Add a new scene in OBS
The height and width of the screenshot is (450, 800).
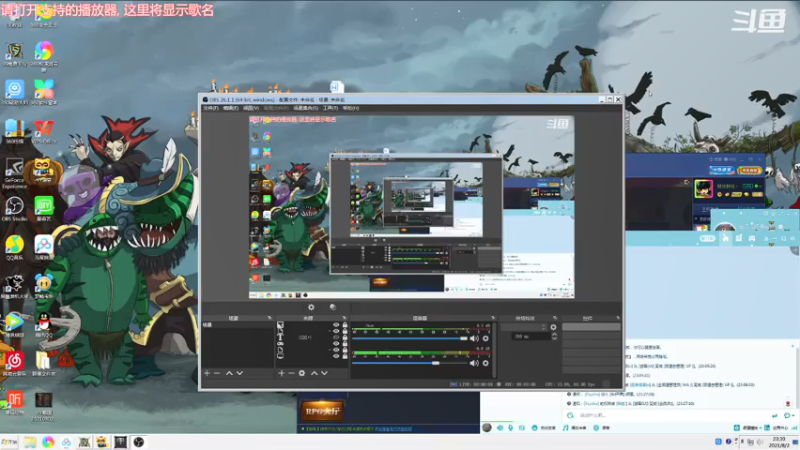tap(207, 373)
